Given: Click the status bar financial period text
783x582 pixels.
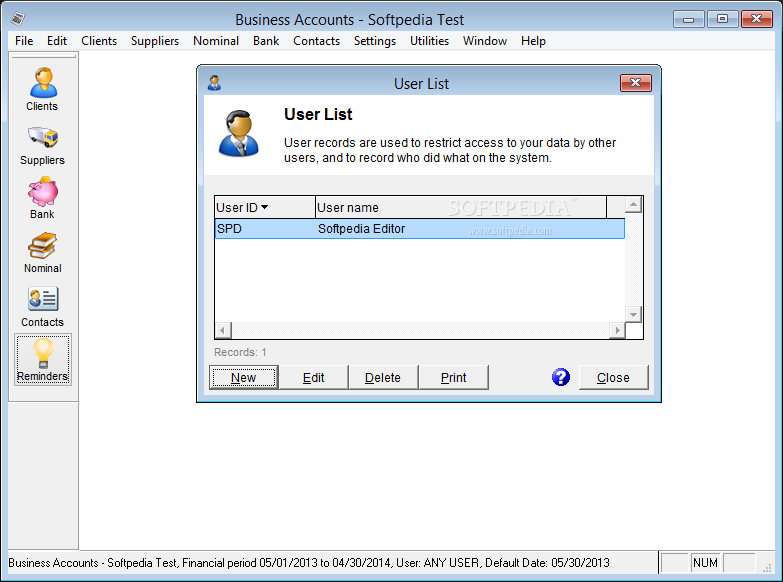Looking at the screenshot, I should pos(309,563).
